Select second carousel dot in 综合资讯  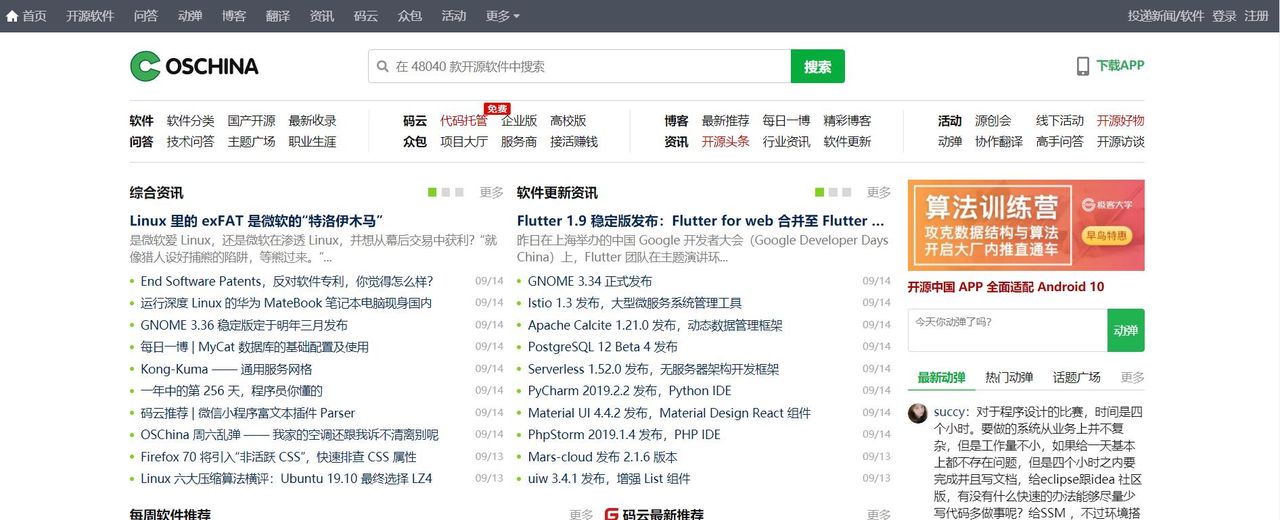[x=446, y=192]
